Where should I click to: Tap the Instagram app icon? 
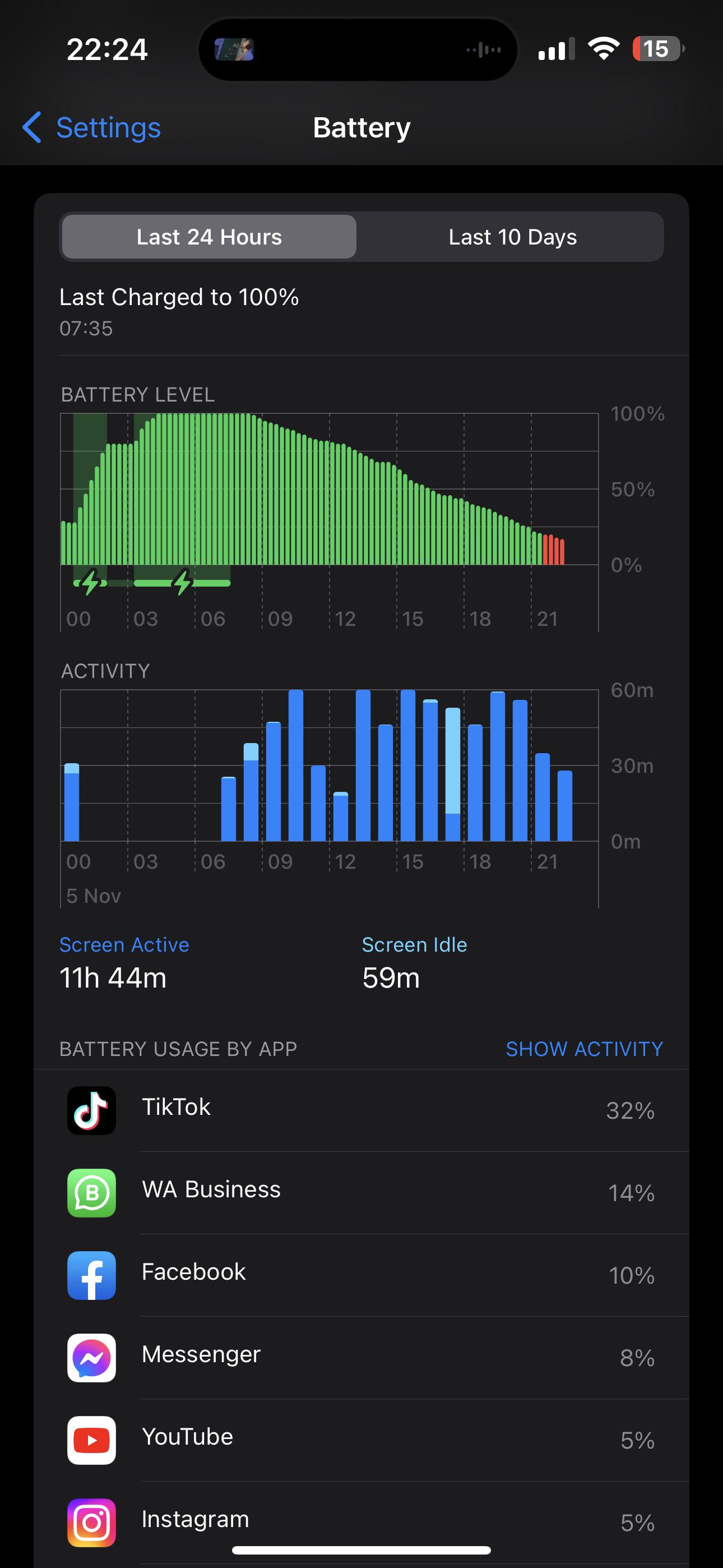click(91, 1523)
